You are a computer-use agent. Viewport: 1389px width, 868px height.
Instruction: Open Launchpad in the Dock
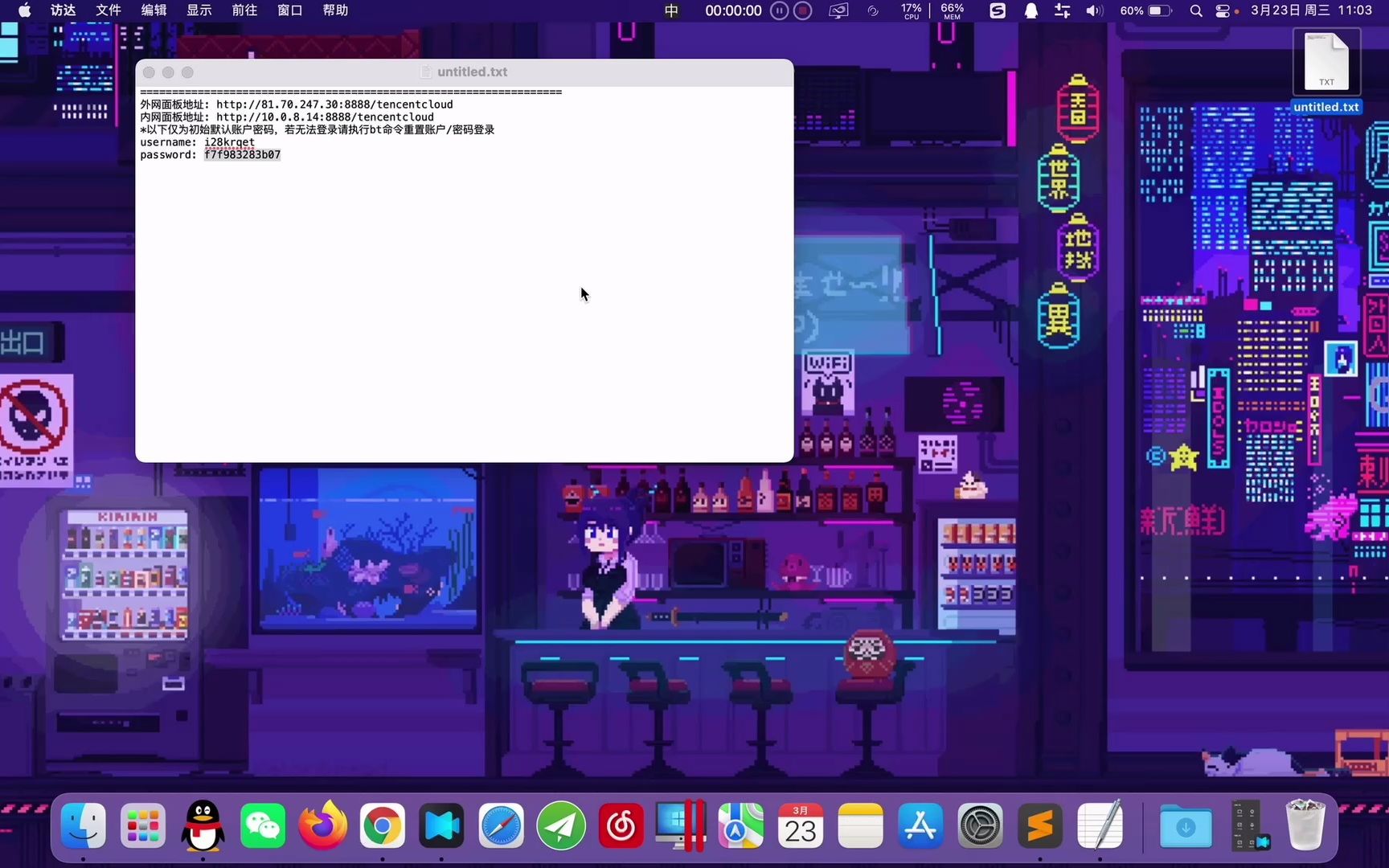click(x=143, y=825)
